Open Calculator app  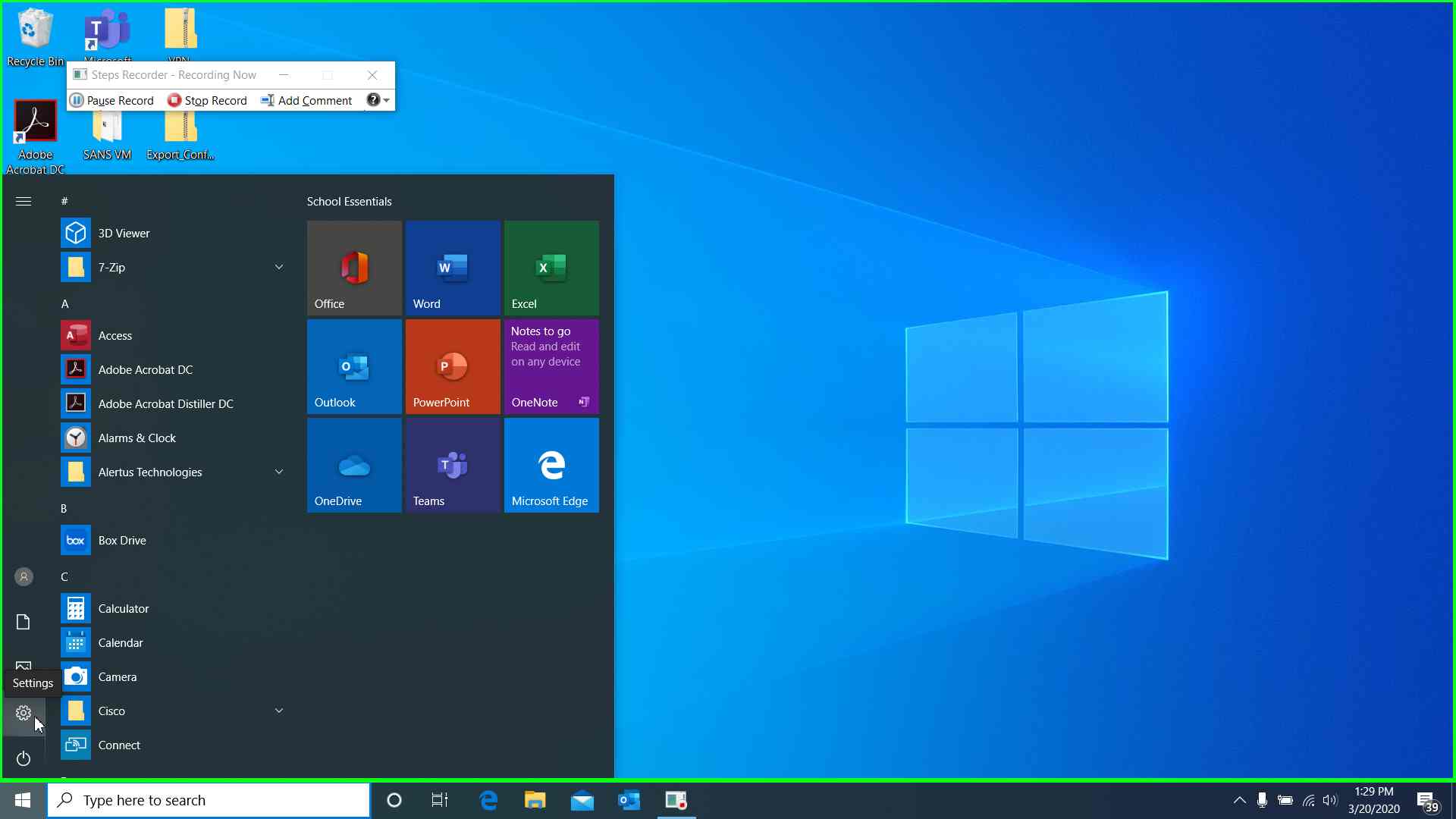(x=174, y=608)
